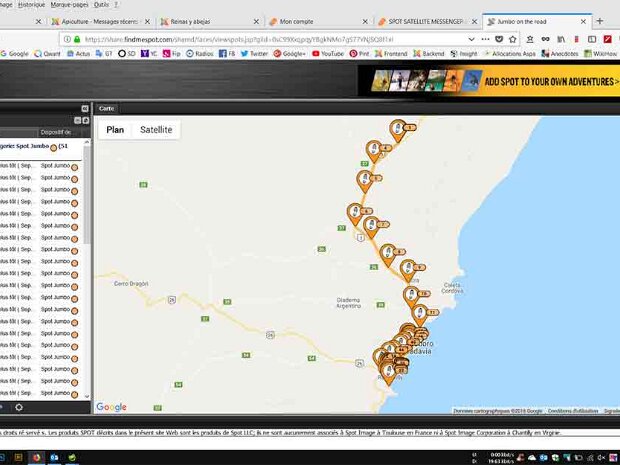Save the page to Pocket
This screenshot has height=465, width=620.
[x=499, y=39]
